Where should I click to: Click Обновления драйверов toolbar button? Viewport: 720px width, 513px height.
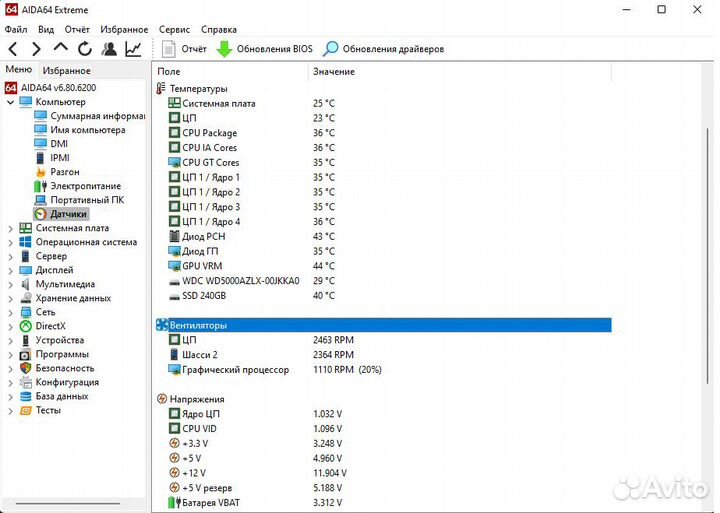coord(383,49)
